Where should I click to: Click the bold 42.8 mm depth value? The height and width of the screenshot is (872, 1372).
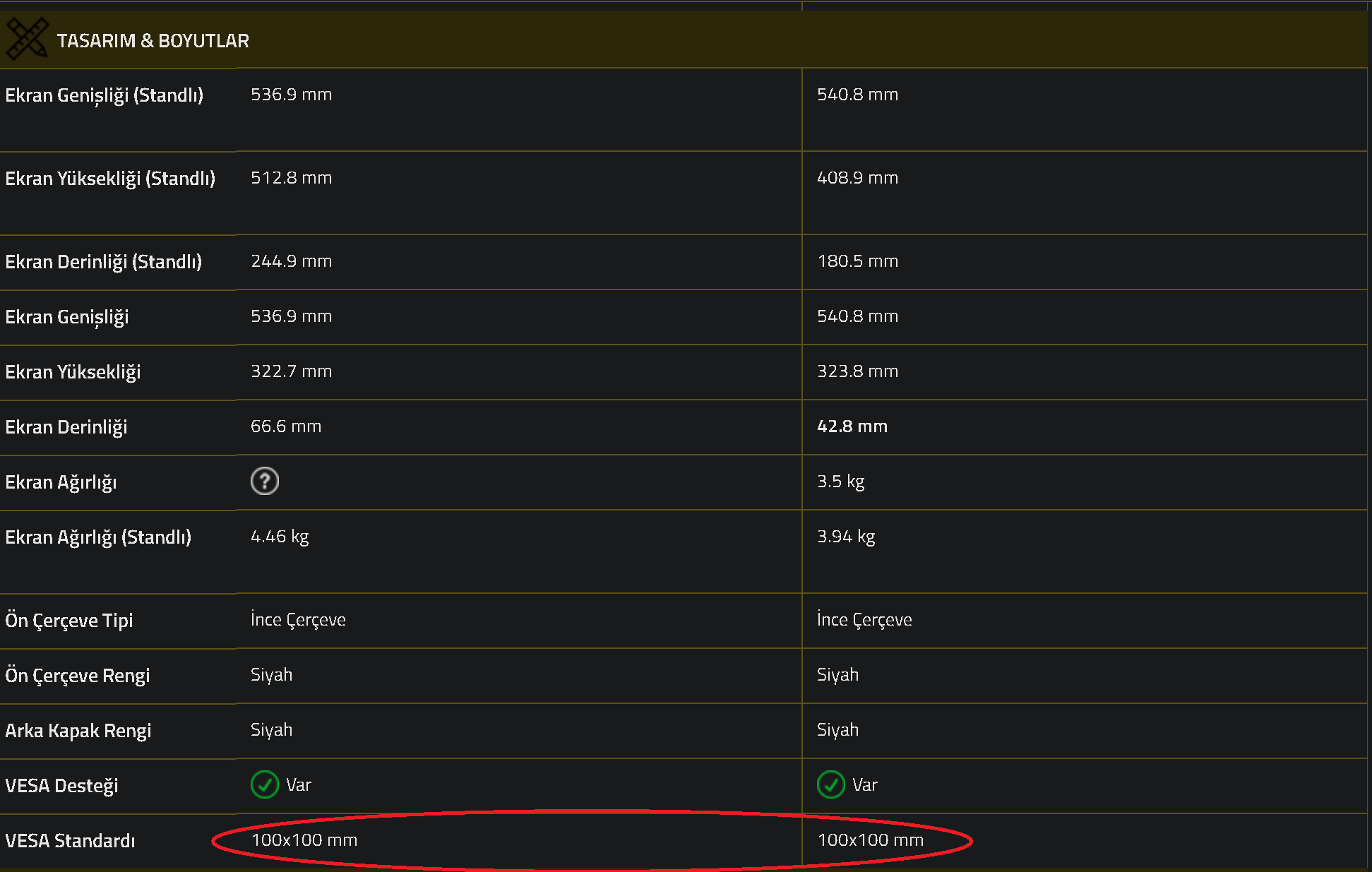852,426
